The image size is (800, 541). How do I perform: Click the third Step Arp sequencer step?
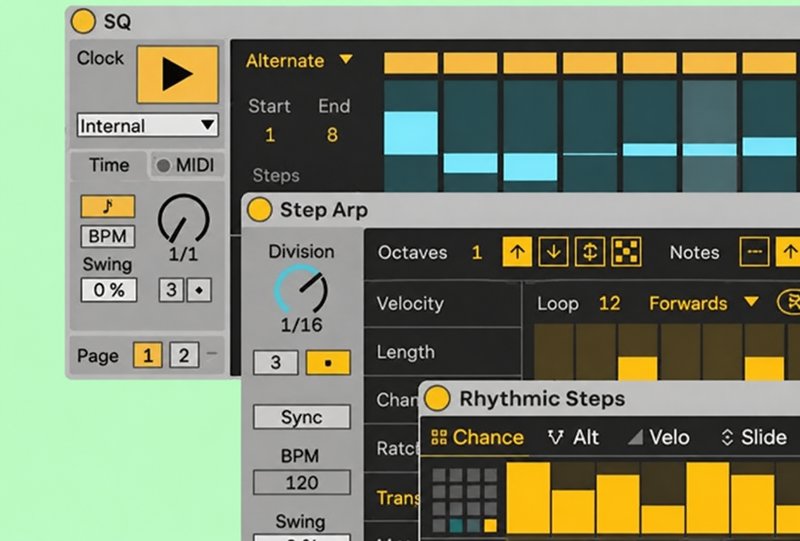pyautogui.click(x=637, y=353)
